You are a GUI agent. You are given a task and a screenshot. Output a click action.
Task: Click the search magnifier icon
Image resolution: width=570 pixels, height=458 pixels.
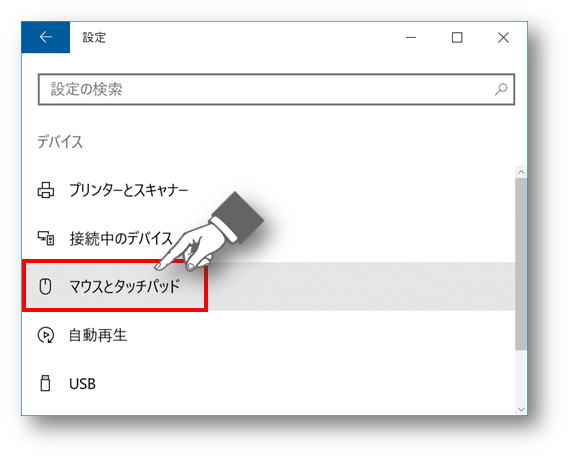501,89
